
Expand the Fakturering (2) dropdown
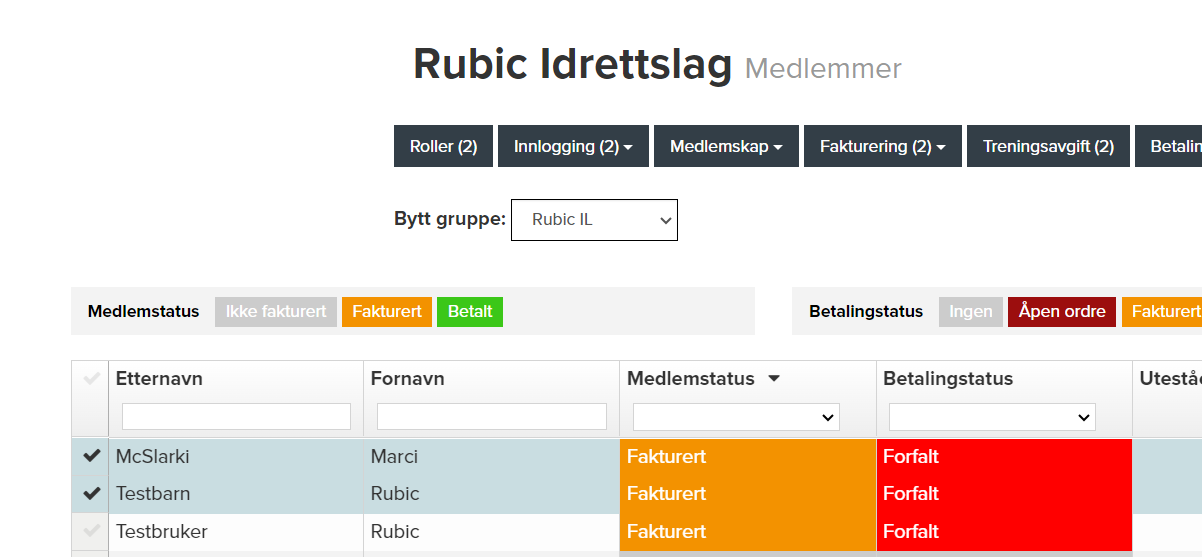[883, 146]
